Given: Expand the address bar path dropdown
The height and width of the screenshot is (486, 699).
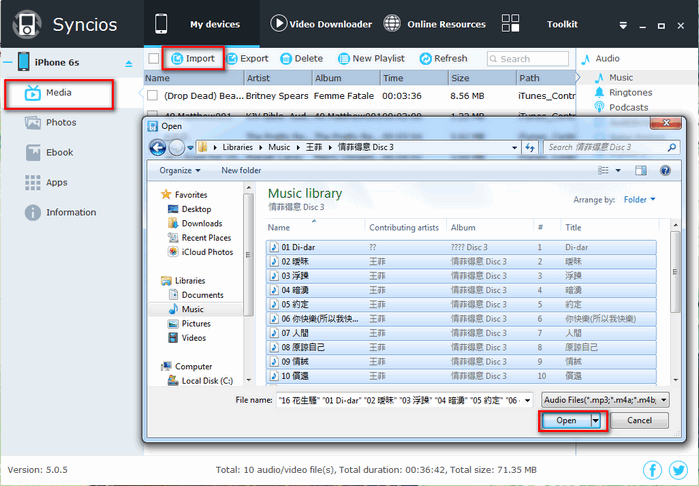Looking at the screenshot, I should (514, 147).
